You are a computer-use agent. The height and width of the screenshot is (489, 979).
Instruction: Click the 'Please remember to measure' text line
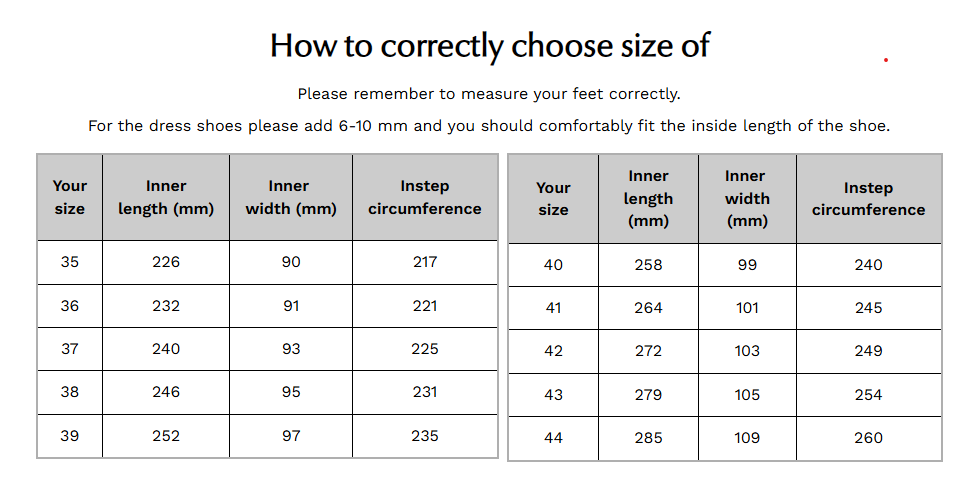pos(489,94)
